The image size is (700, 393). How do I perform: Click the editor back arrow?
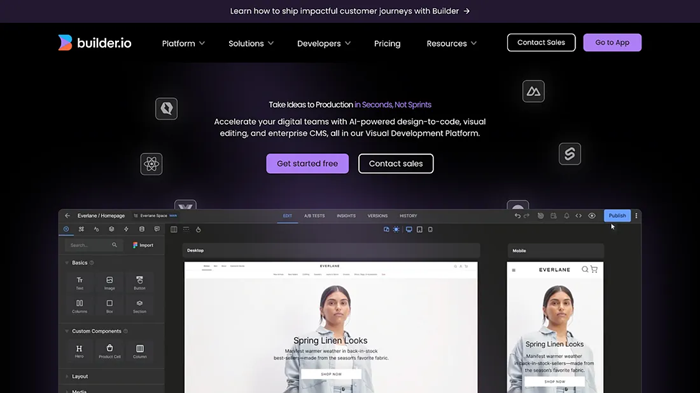(67, 216)
